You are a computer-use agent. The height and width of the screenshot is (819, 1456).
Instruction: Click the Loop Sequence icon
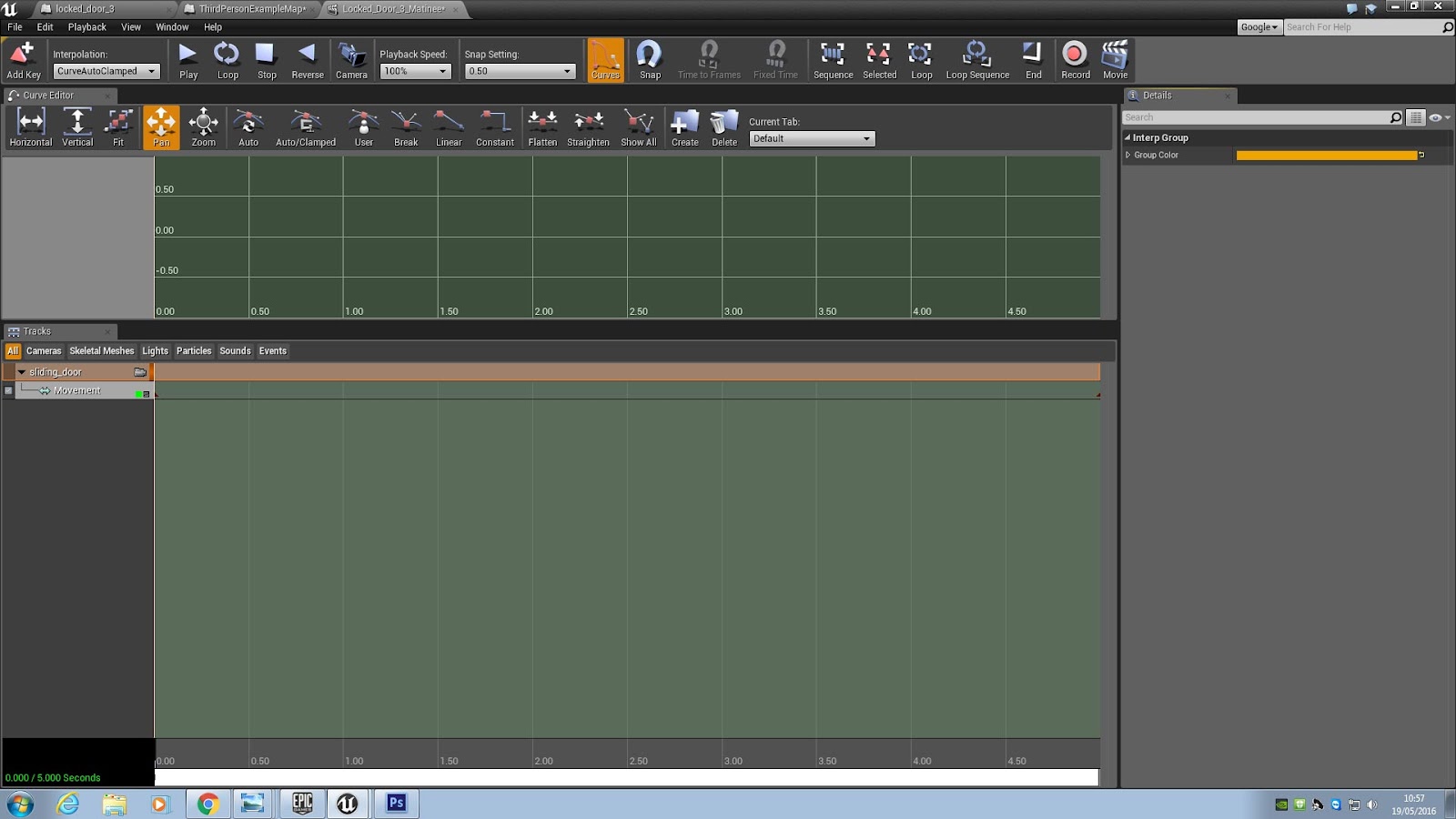(977, 60)
